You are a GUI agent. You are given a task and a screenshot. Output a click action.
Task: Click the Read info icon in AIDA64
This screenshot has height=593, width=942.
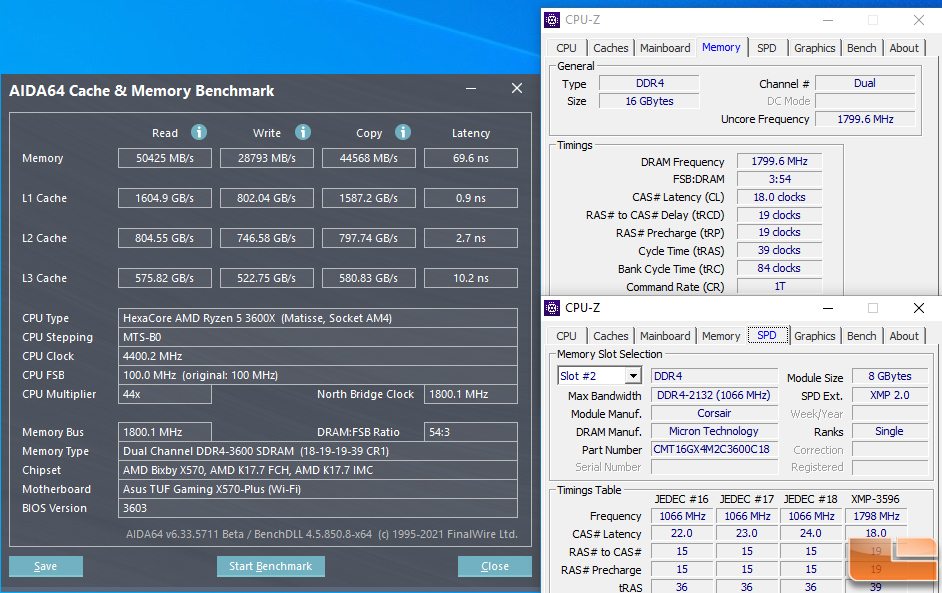pos(199,132)
